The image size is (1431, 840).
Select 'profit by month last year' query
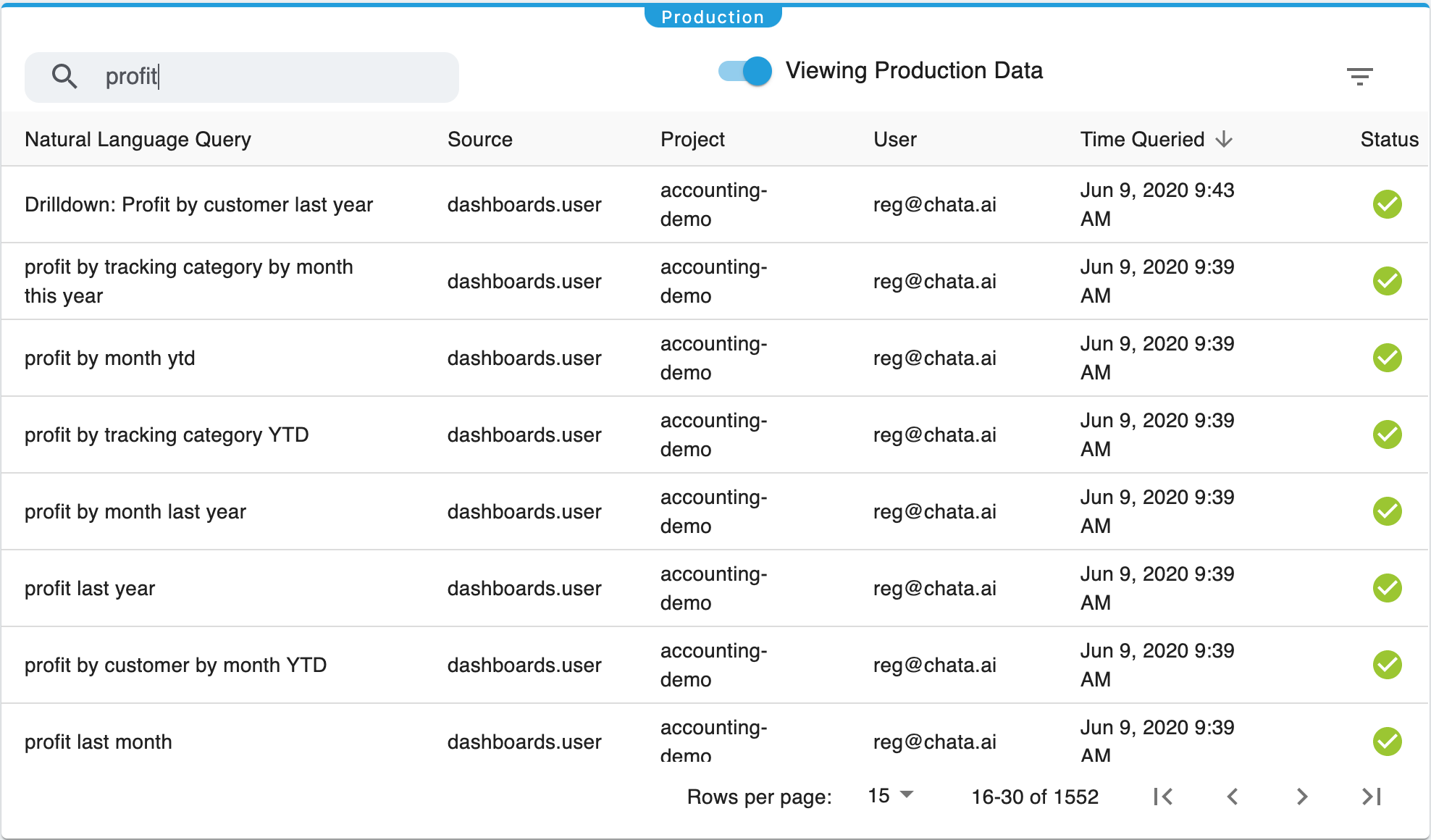[x=135, y=512]
